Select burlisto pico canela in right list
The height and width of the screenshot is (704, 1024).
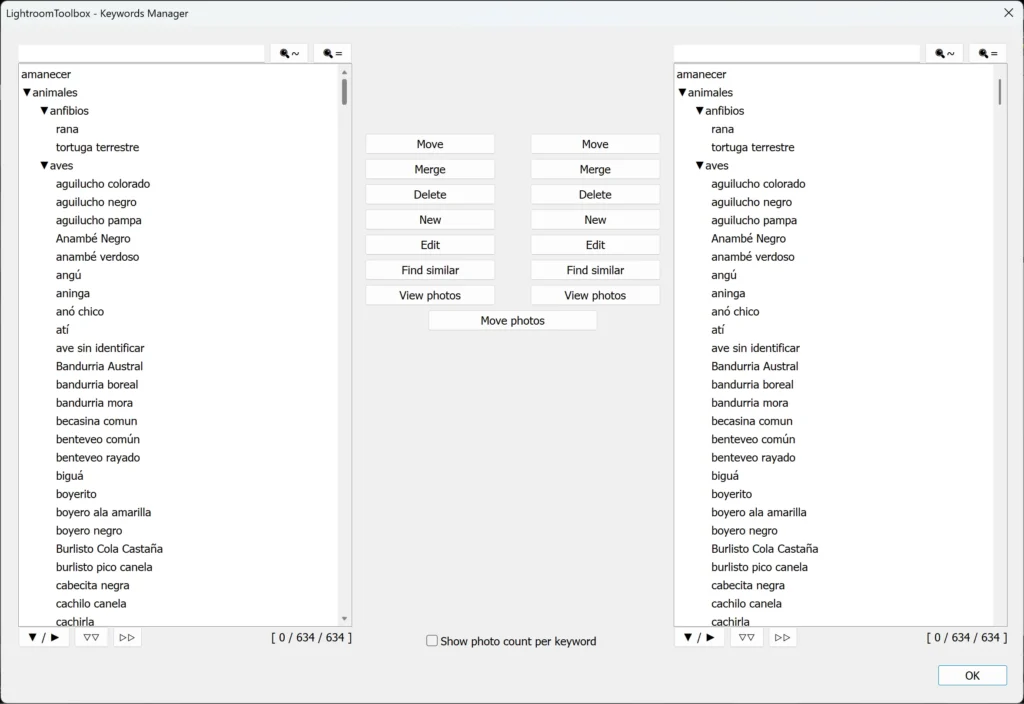coord(759,568)
